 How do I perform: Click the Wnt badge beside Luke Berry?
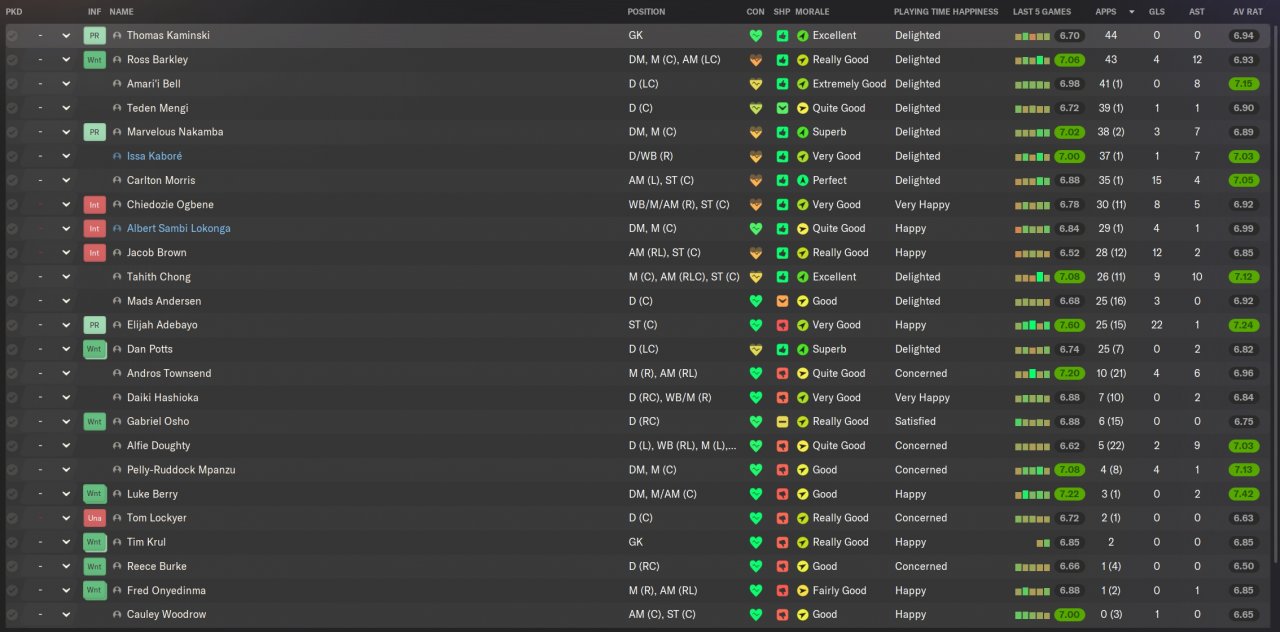[x=94, y=494]
